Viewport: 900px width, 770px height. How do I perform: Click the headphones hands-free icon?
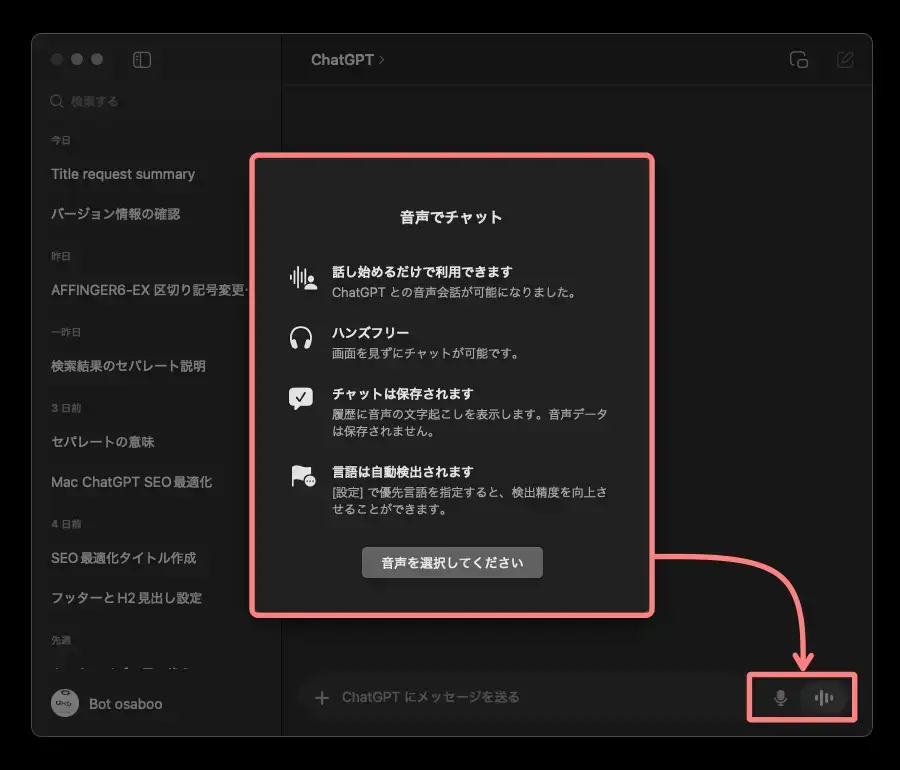click(301, 338)
